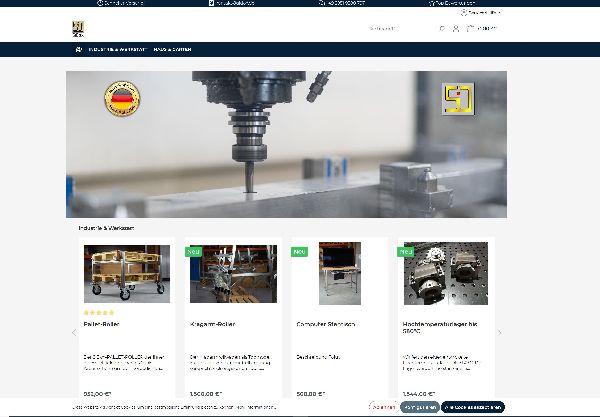The height and width of the screenshot is (417, 600).
Task: Open the Computer Stehtisch product title
Action: (x=328, y=325)
